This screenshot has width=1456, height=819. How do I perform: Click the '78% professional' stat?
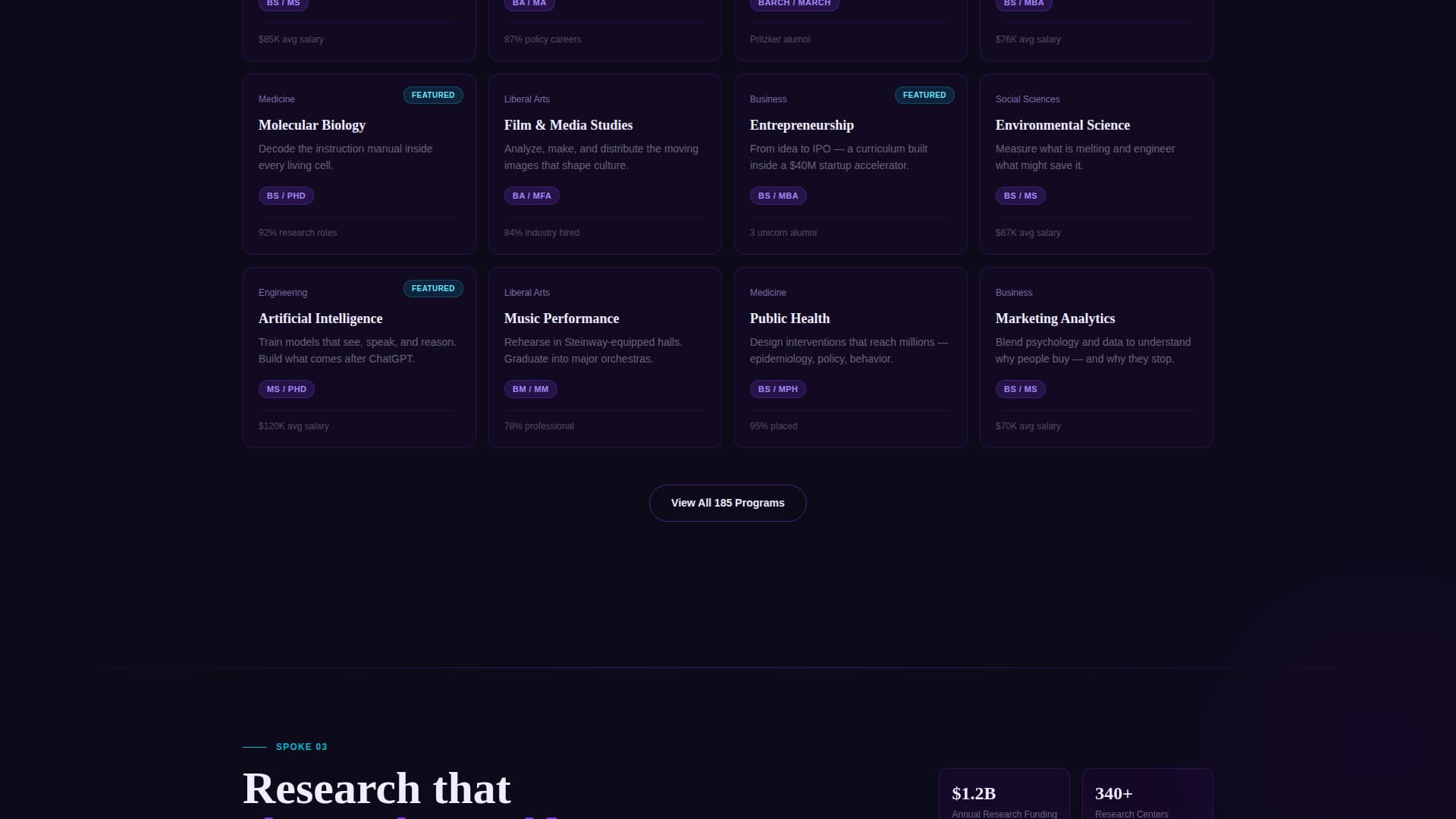(539, 426)
